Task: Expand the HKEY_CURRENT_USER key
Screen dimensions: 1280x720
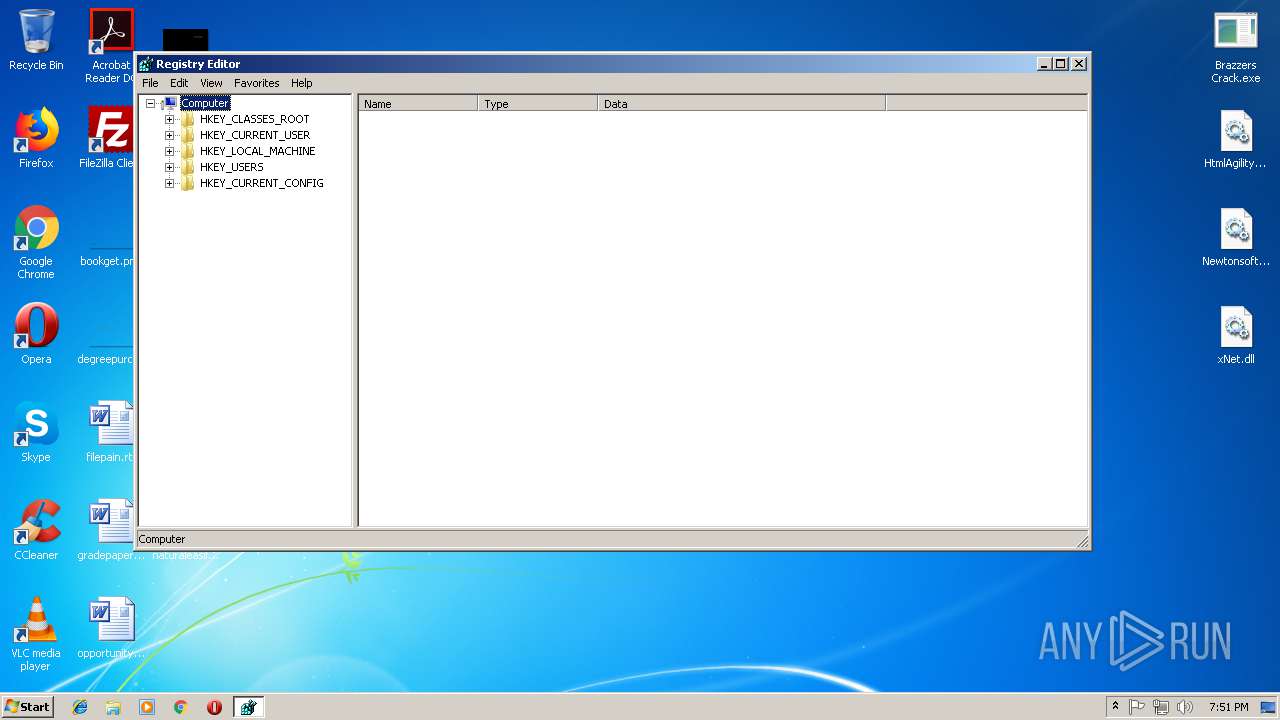Action: 169,135
